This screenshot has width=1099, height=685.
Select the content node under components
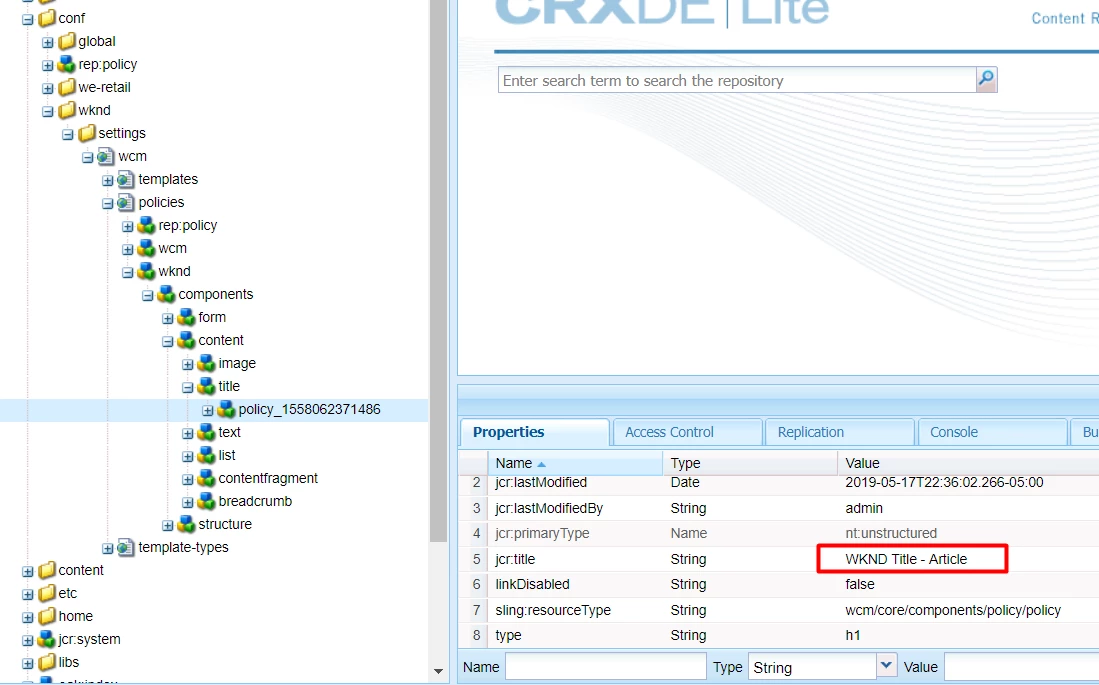221,340
